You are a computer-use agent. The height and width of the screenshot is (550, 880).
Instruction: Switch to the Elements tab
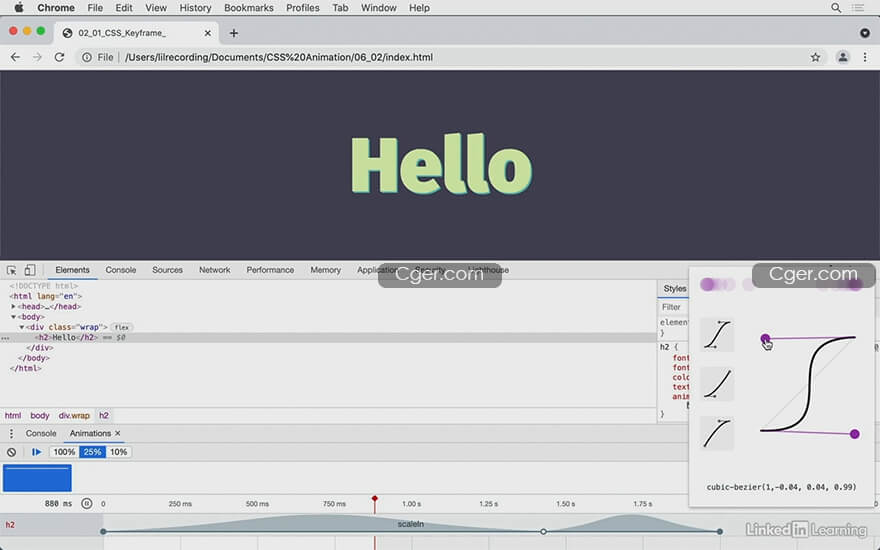(72, 270)
